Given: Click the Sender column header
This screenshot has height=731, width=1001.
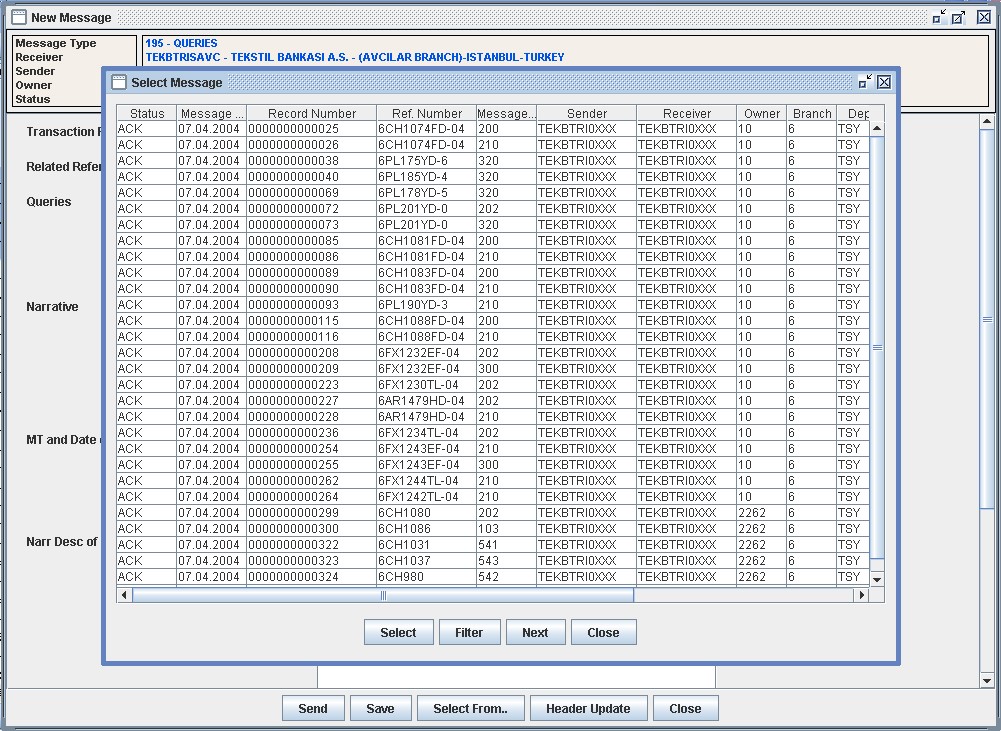Looking at the screenshot, I should click(587, 113).
